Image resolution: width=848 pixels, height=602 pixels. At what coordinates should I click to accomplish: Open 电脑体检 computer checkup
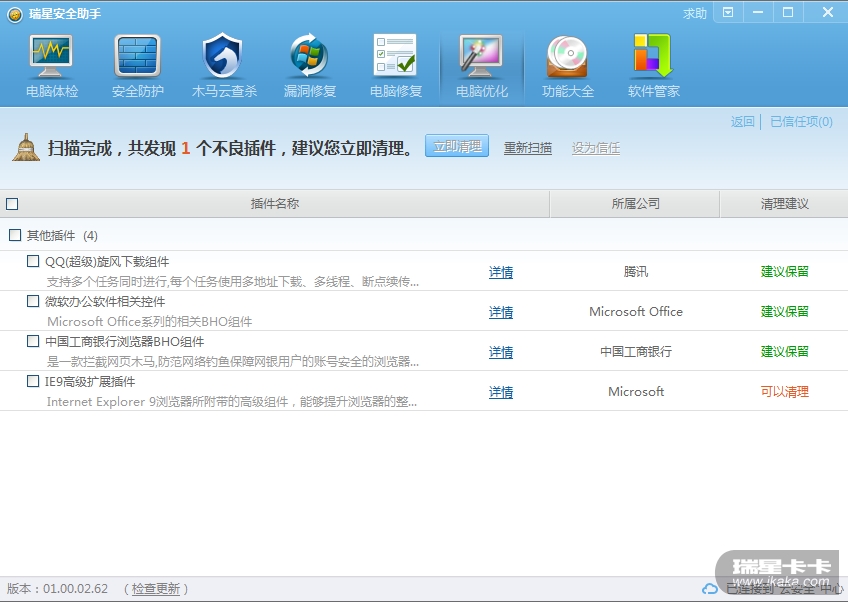(52, 67)
